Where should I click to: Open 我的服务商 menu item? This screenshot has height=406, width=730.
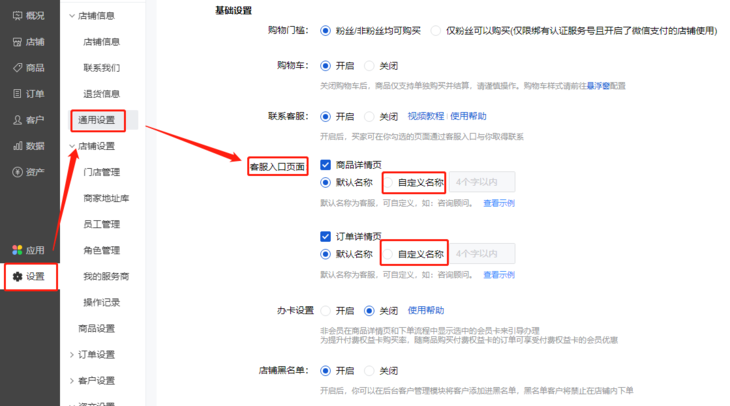106,277
